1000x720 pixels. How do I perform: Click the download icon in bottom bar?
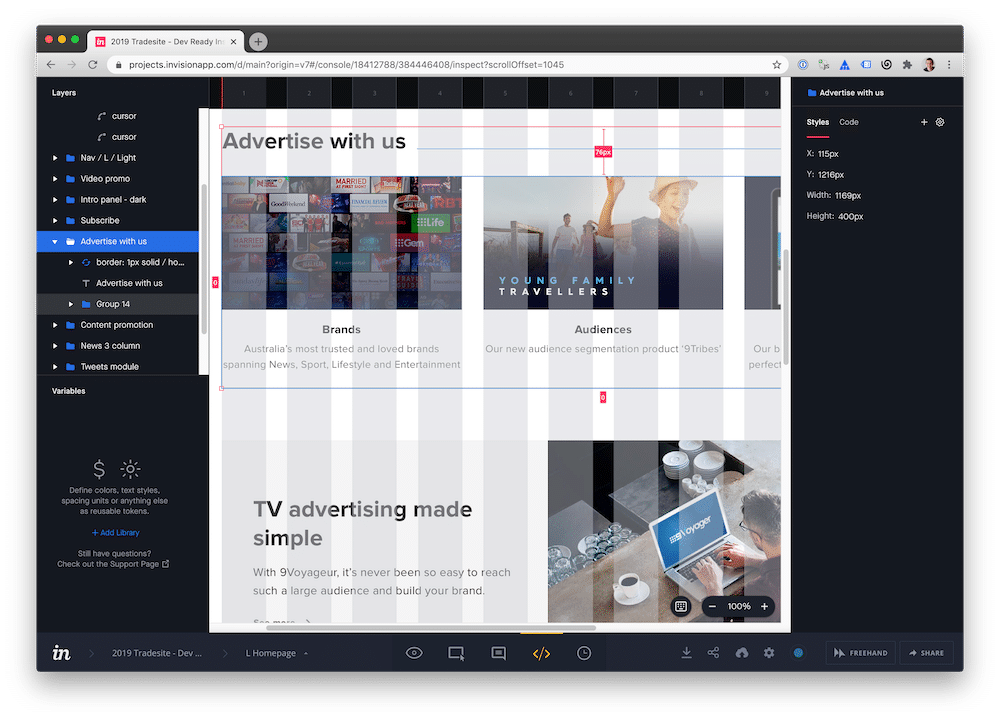tap(686, 652)
